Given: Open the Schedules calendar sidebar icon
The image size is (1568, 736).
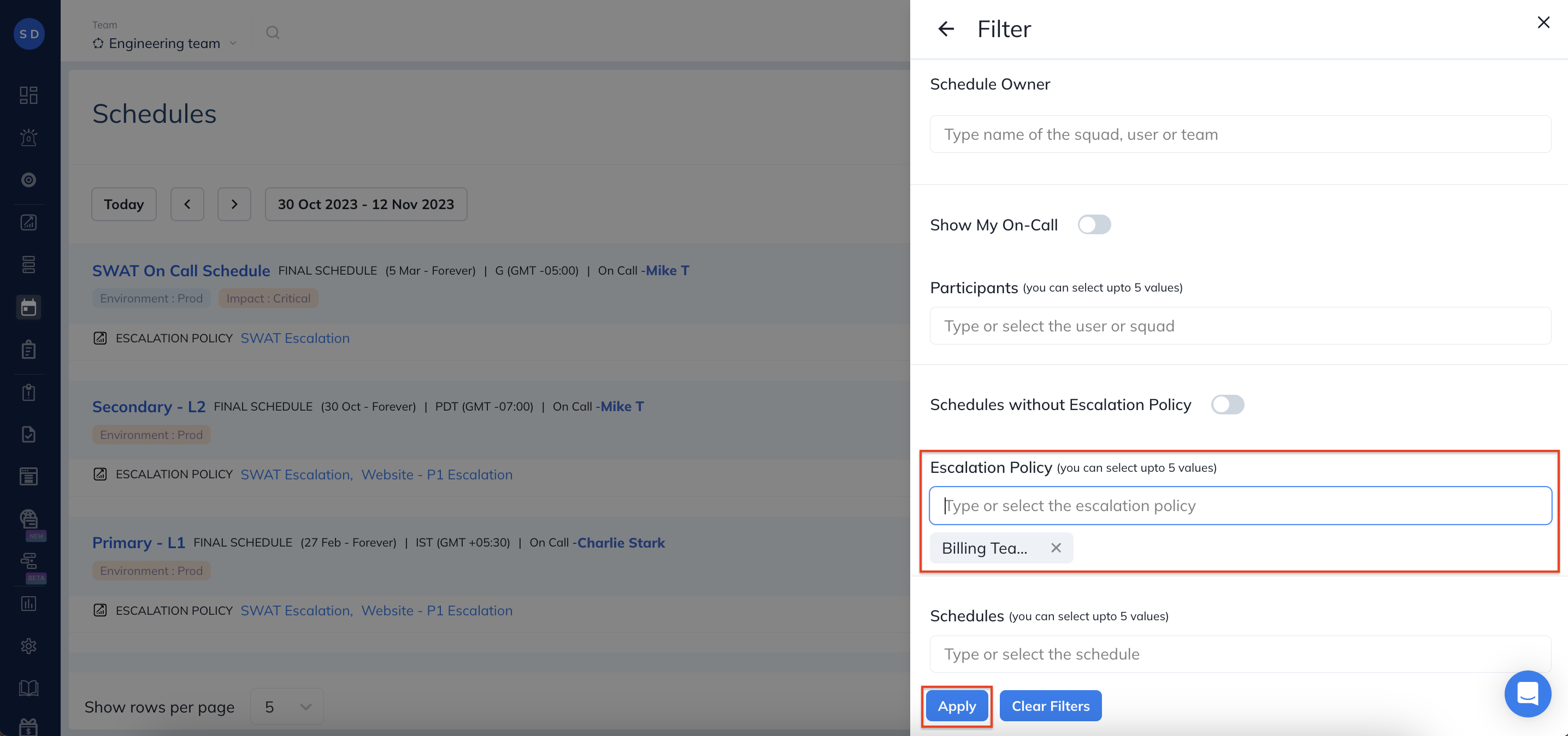Looking at the screenshot, I should [x=28, y=307].
